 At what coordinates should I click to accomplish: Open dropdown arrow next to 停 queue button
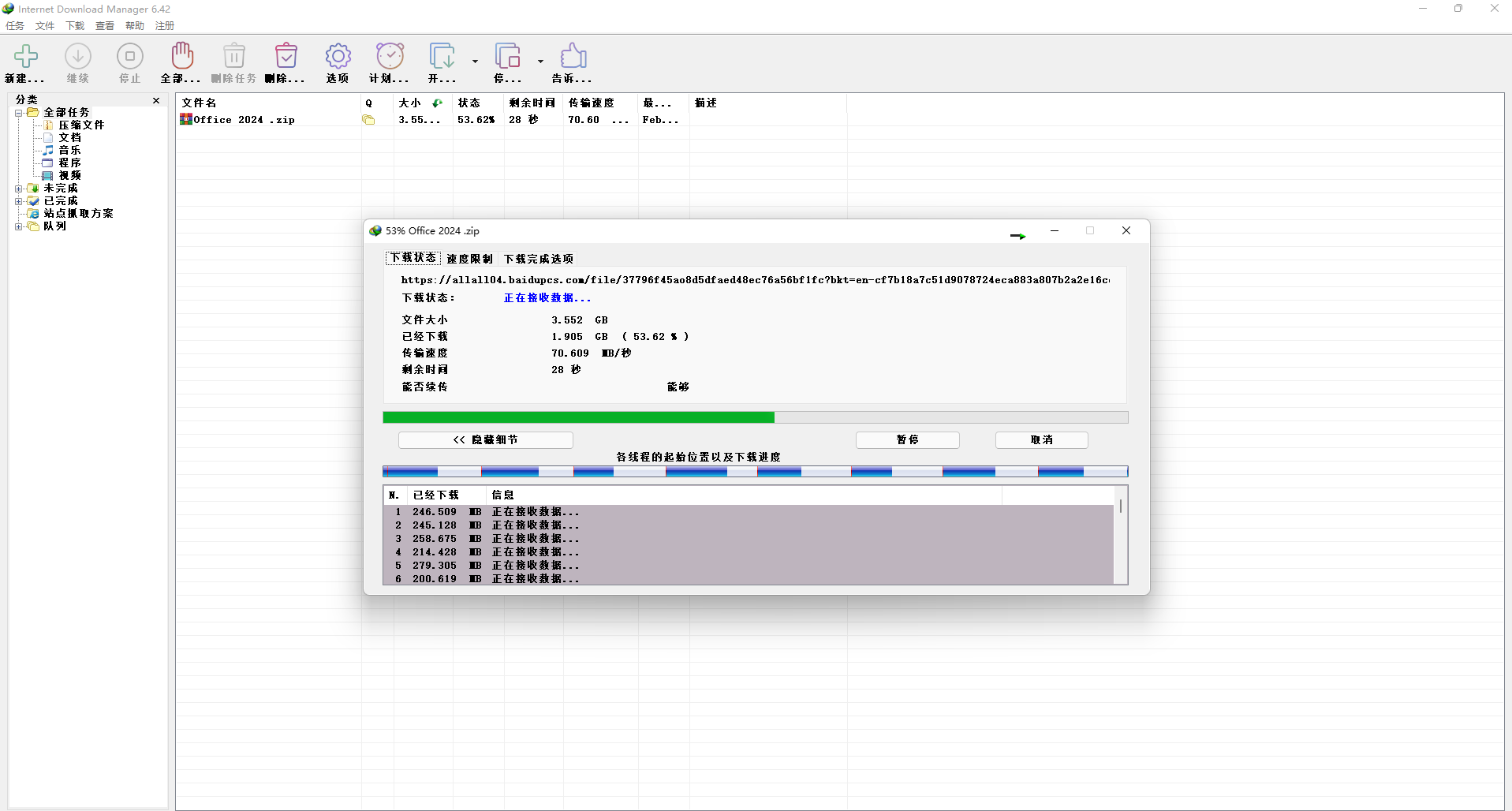(540, 61)
